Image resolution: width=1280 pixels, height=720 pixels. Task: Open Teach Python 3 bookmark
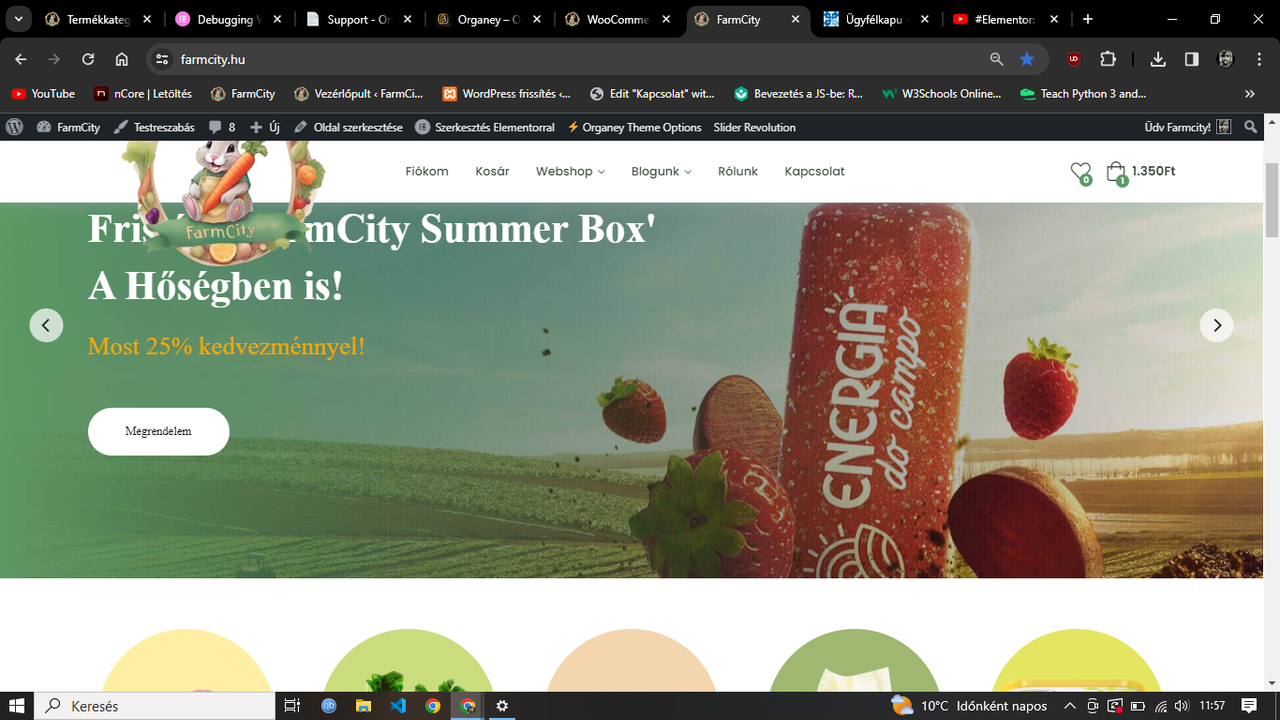(1083, 93)
